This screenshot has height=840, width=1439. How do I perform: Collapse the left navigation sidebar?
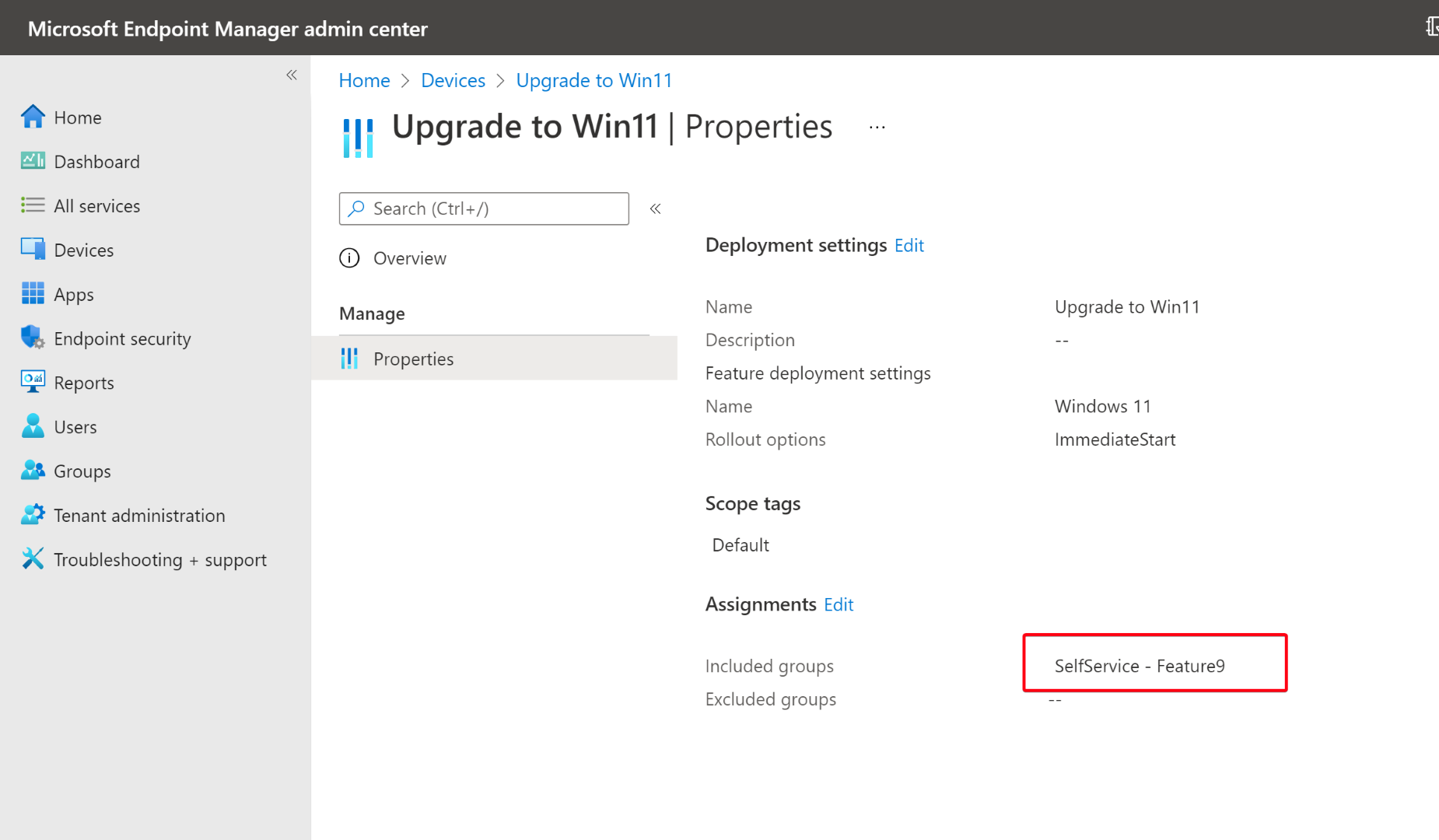tap(292, 75)
